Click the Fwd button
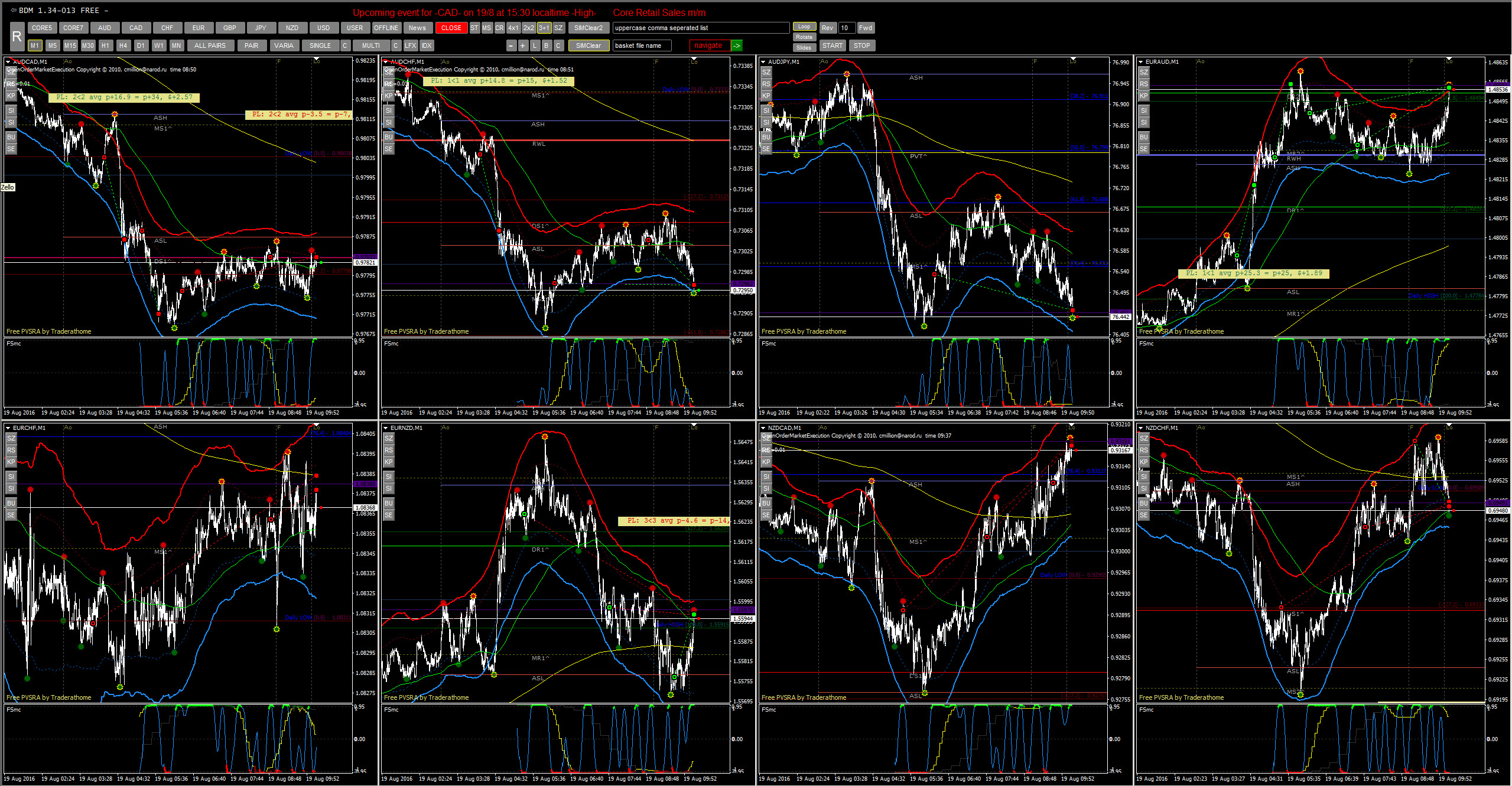This screenshot has width=1512, height=786. click(866, 28)
